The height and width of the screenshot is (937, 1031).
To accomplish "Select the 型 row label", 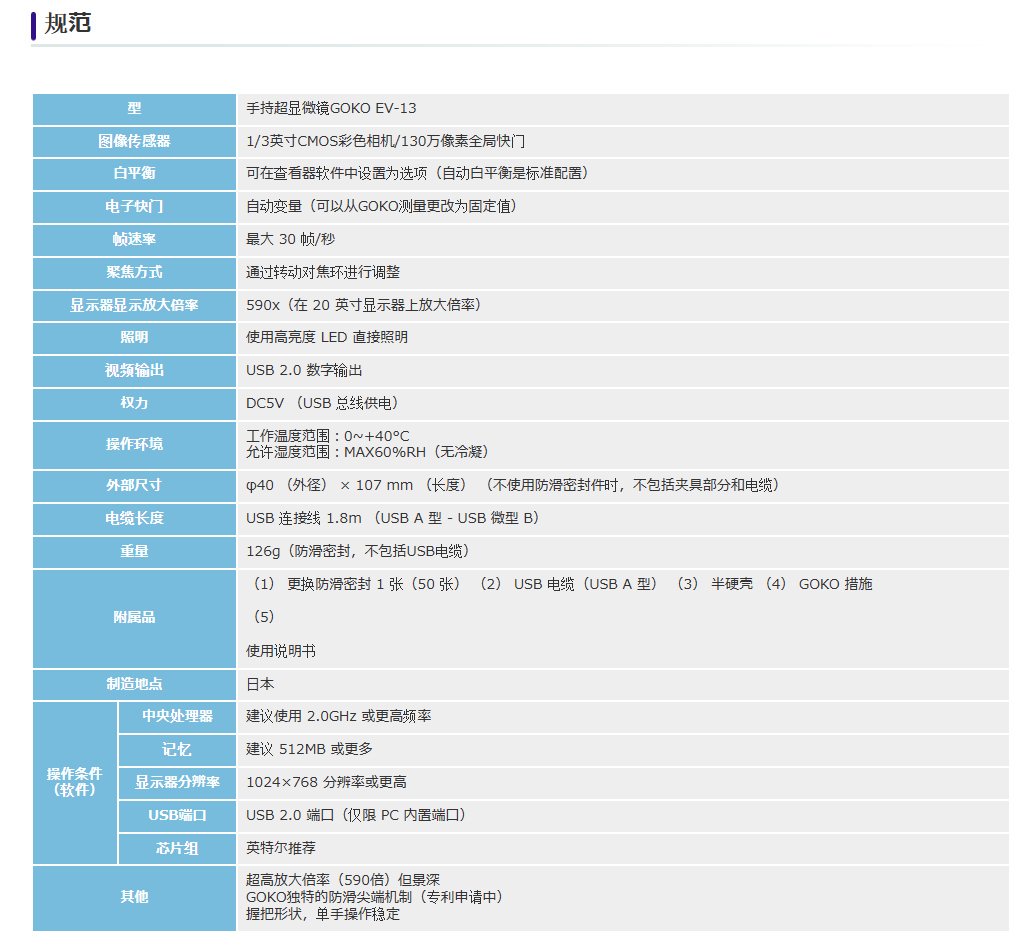I will tap(134, 108).
